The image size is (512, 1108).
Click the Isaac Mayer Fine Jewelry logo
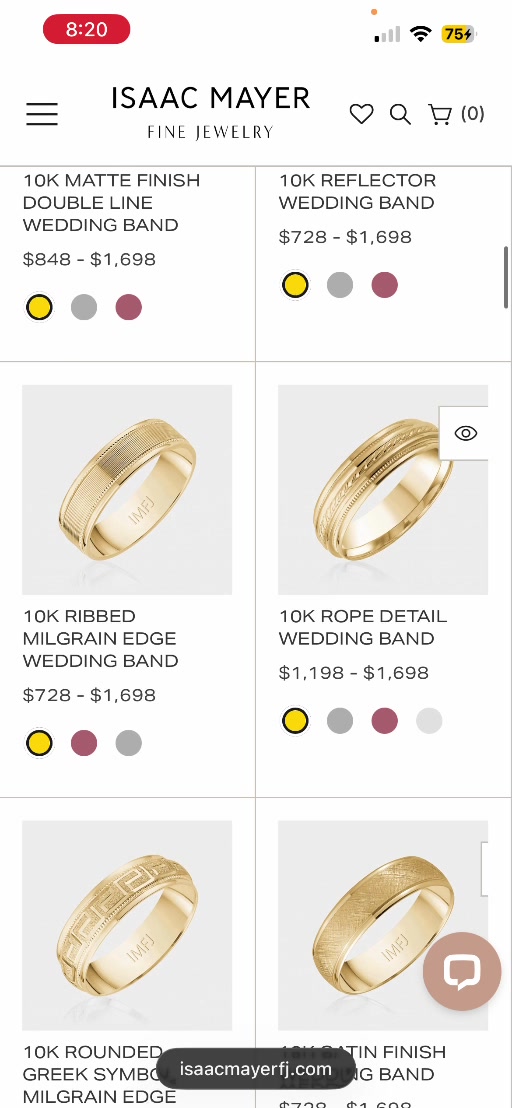point(210,113)
